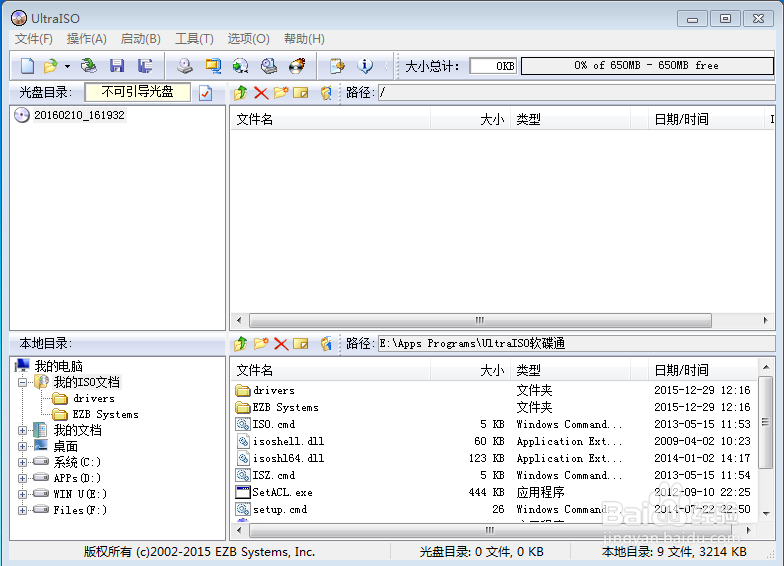Screen dimensions: 784x566
Task: Expand the 我的文档 tree node
Action: [22, 430]
